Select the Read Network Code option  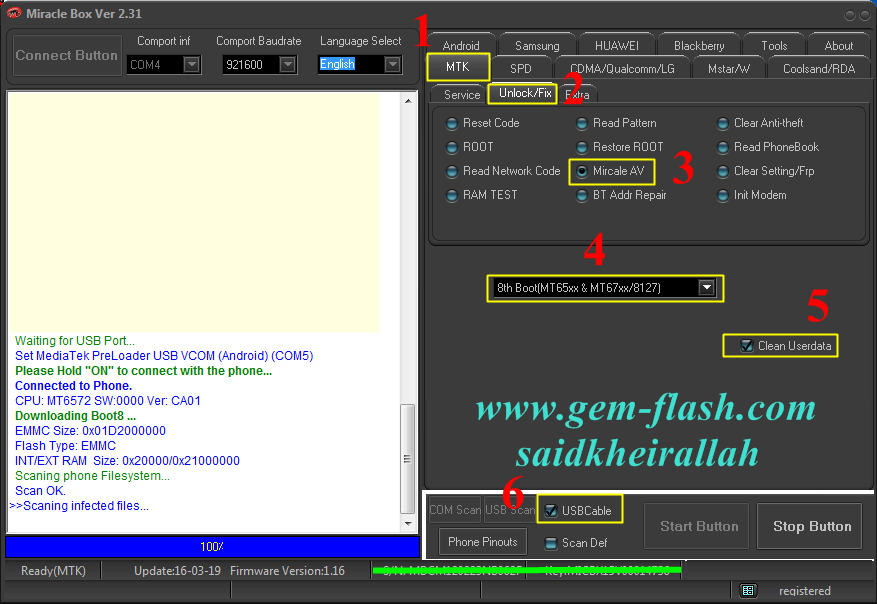coord(503,171)
